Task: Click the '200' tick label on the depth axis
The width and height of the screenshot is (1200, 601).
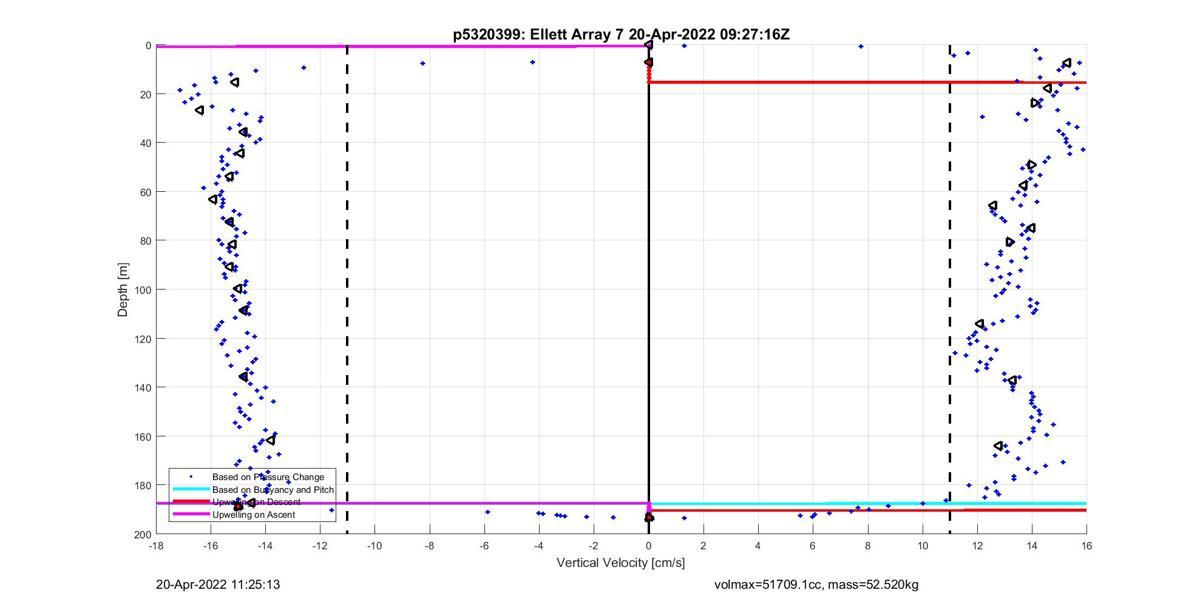Action: point(142,535)
